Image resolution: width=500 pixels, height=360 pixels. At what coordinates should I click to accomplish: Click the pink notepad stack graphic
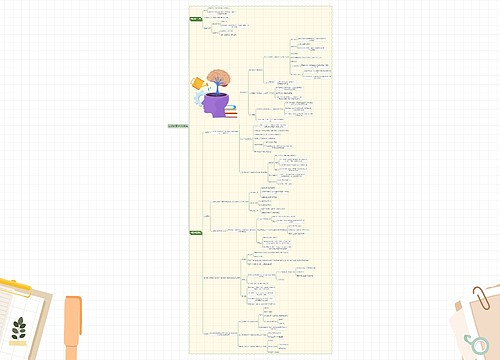[476, 323]
